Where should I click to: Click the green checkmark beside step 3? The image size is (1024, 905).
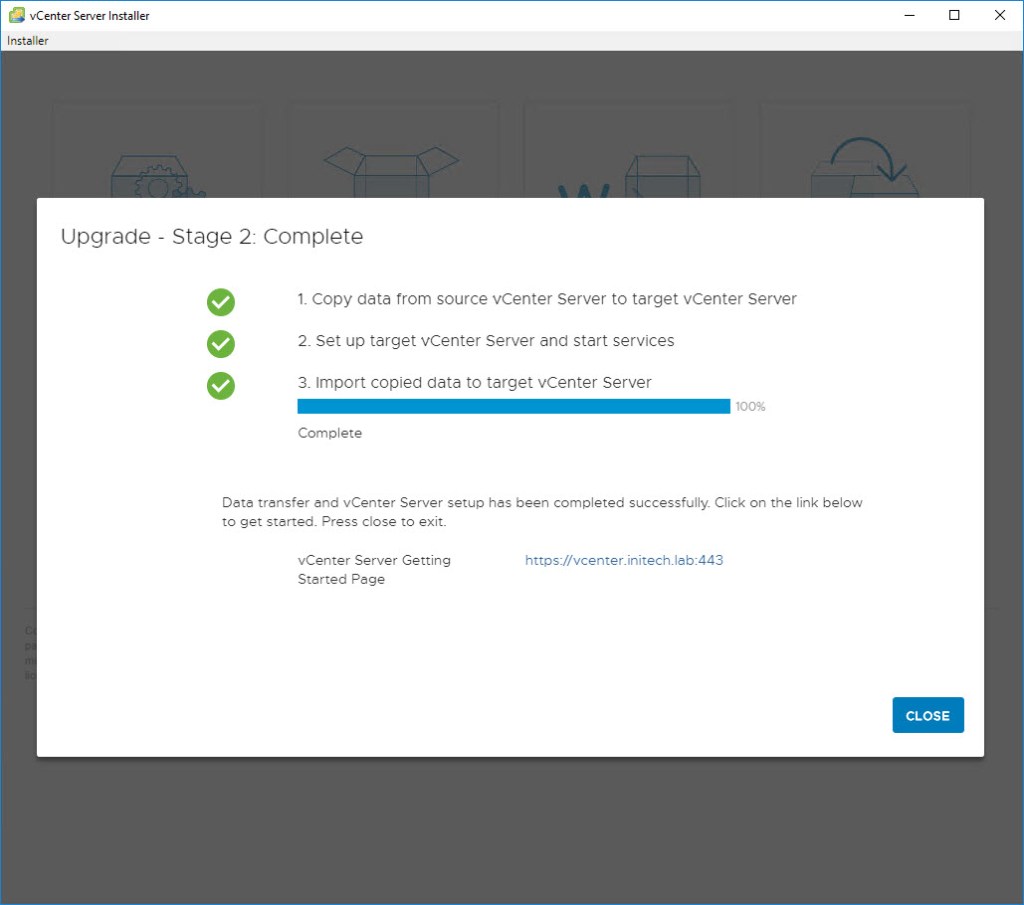click(x=221, y=386)
